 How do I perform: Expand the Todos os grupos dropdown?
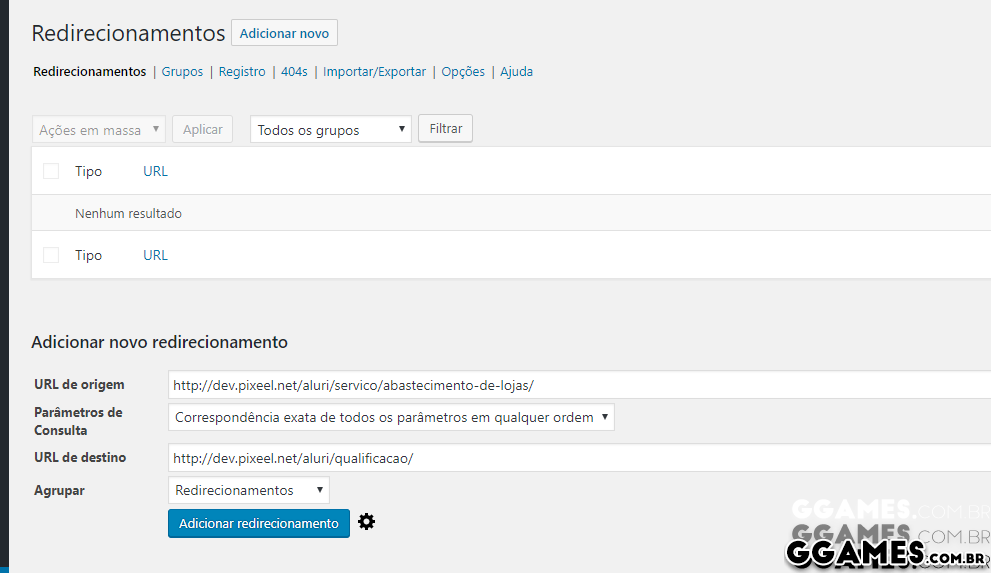coord(330,130)
